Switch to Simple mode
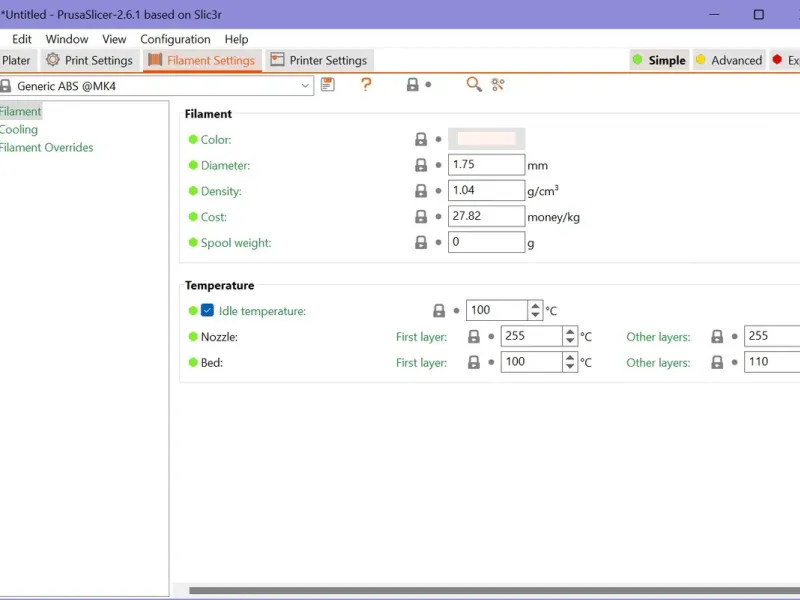800x600 pixels. click(659, 60)
